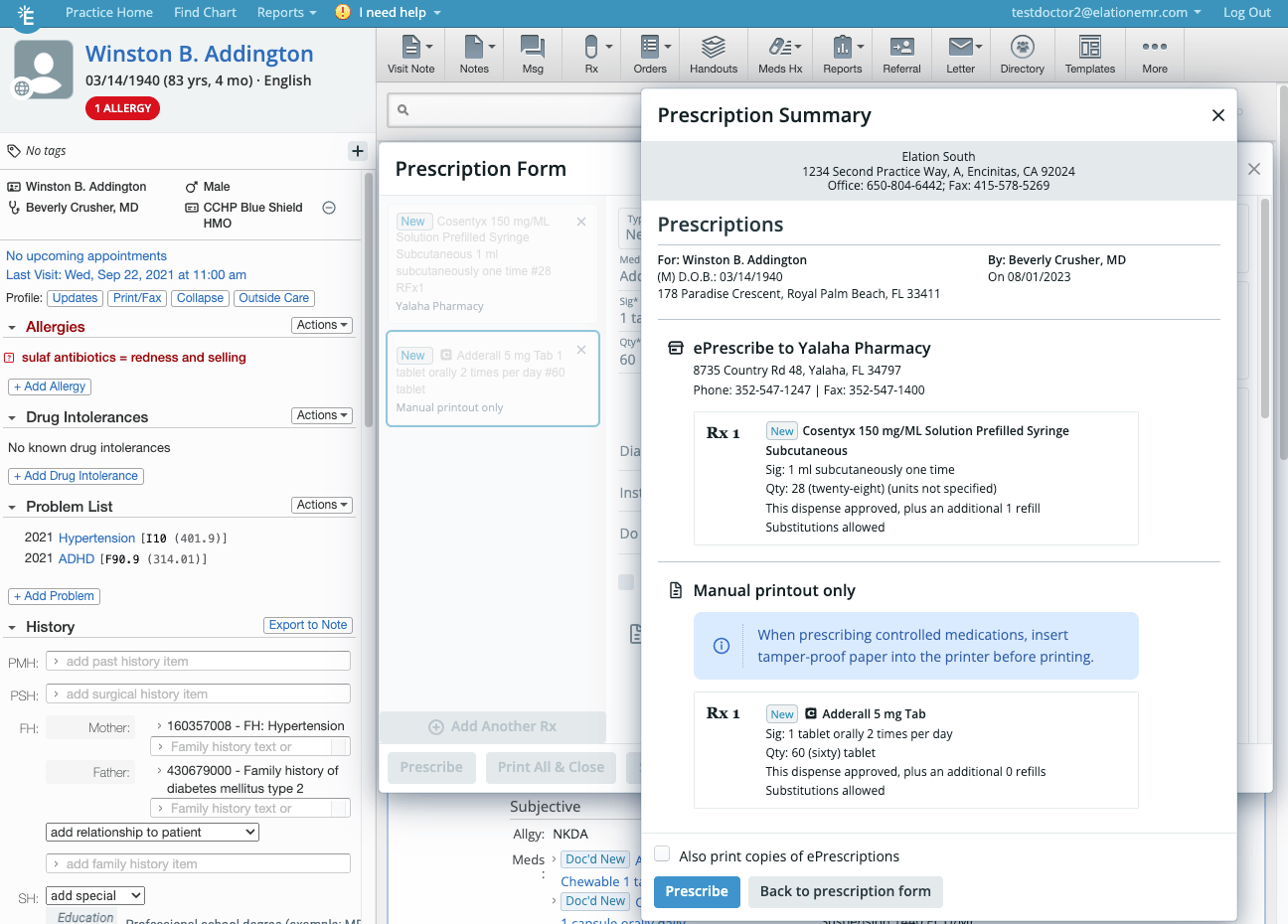Open the Rx prescription icon
Image resolution: width=1288 pixels, height=924 pixels.
[591, 55]
